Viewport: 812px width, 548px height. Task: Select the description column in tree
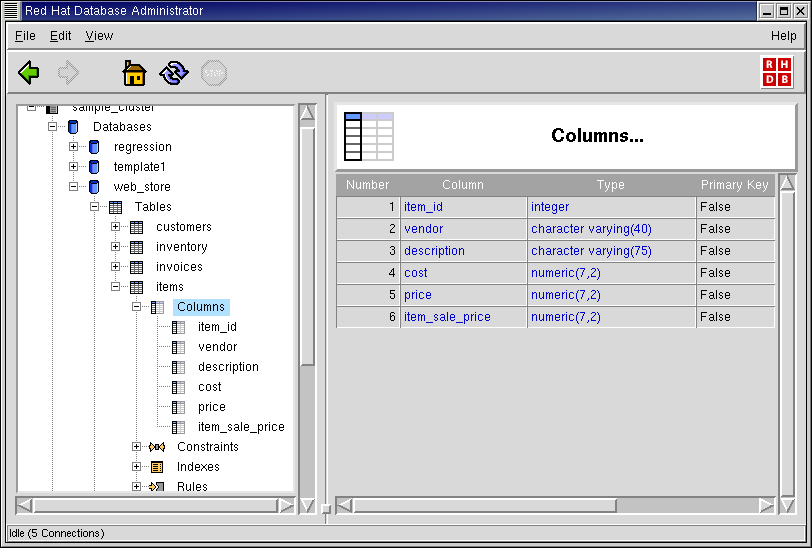tap(228, 367)
